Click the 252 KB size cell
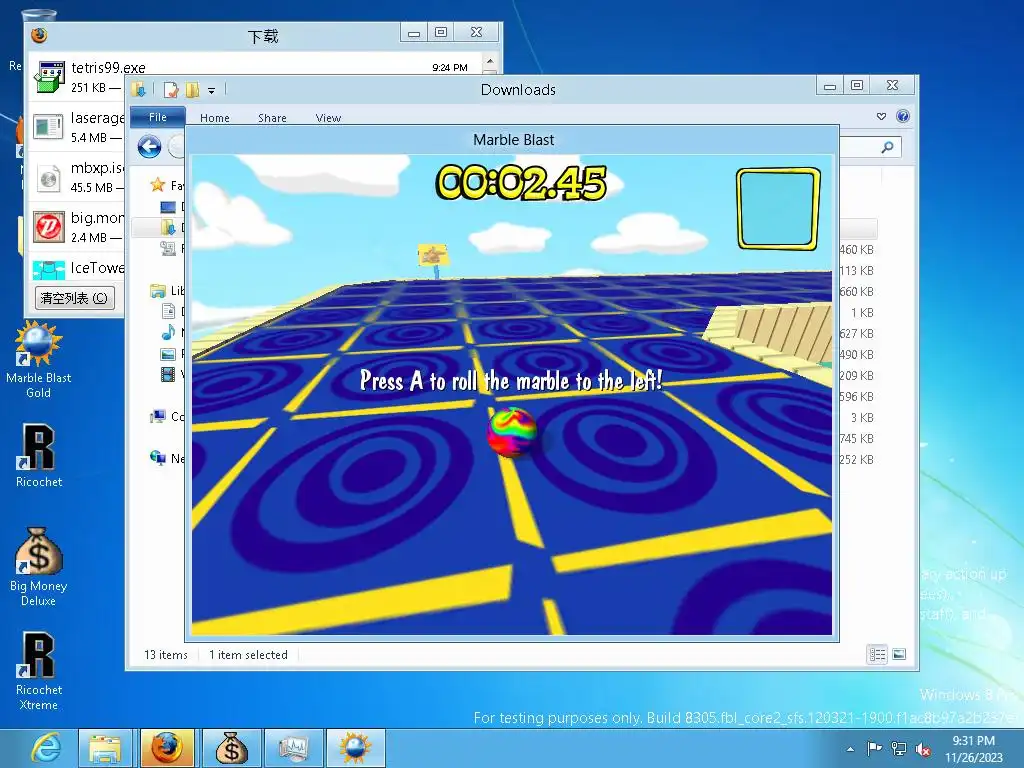This screenshot has width=1024, height=768. (856, 459)
